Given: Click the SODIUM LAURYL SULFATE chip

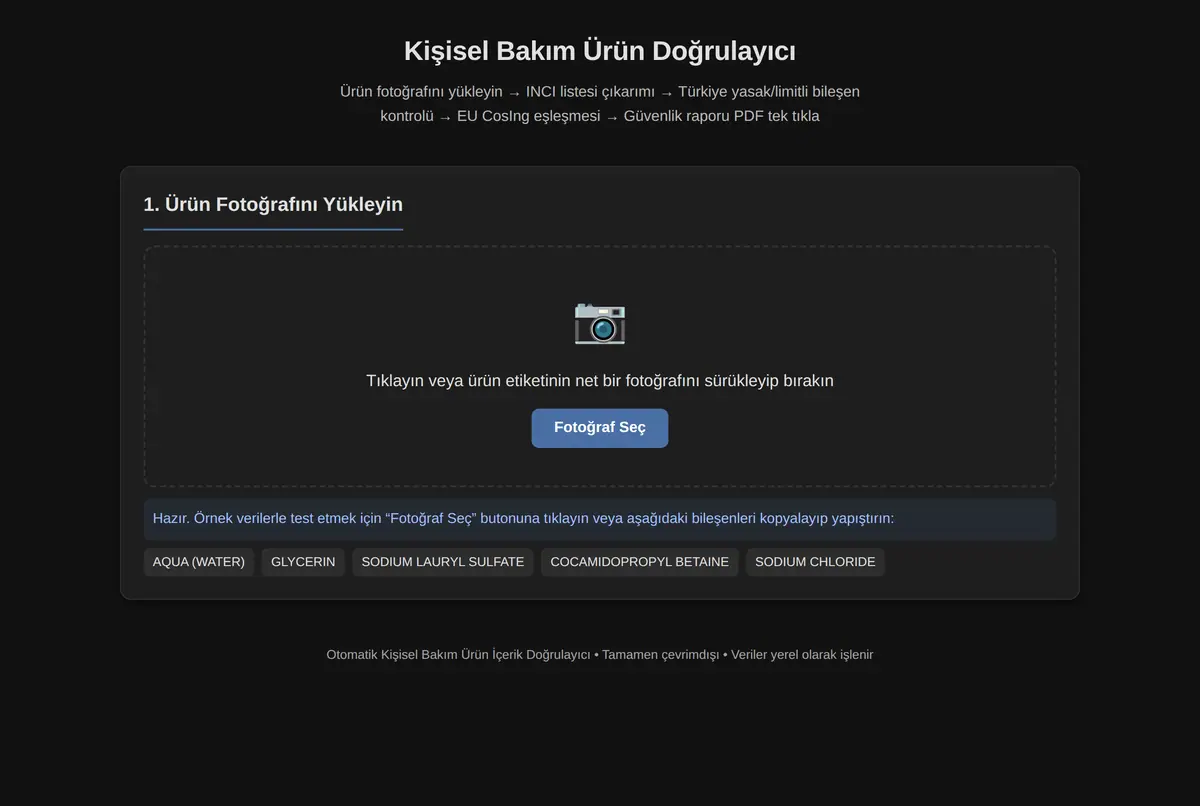Looking at the screenshot, I should [x=443, y=562].
